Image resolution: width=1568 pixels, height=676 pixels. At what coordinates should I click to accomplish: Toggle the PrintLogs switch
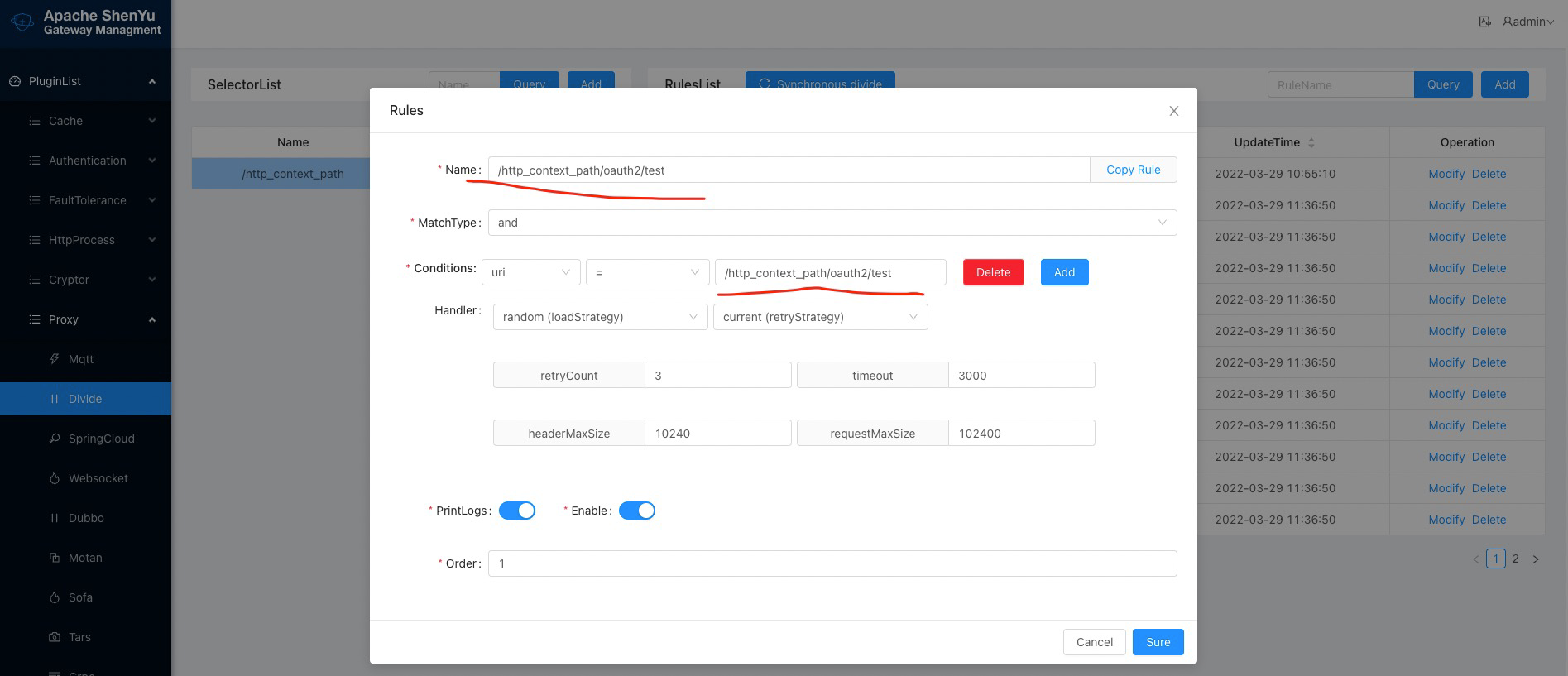pos(517,511)
